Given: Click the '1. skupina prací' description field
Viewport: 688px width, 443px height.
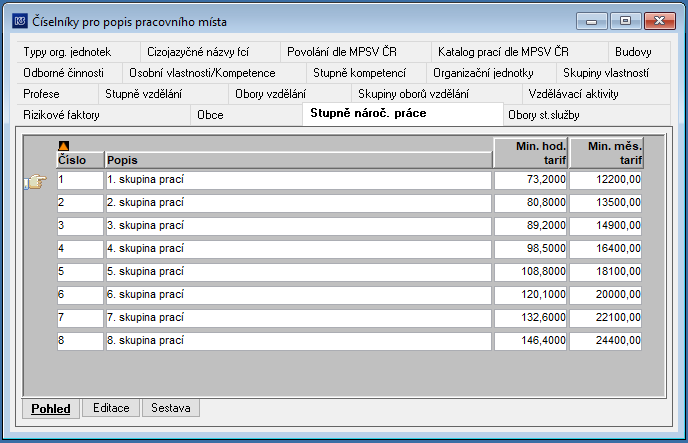Looking at the screenshot, I should click(298, 180).
